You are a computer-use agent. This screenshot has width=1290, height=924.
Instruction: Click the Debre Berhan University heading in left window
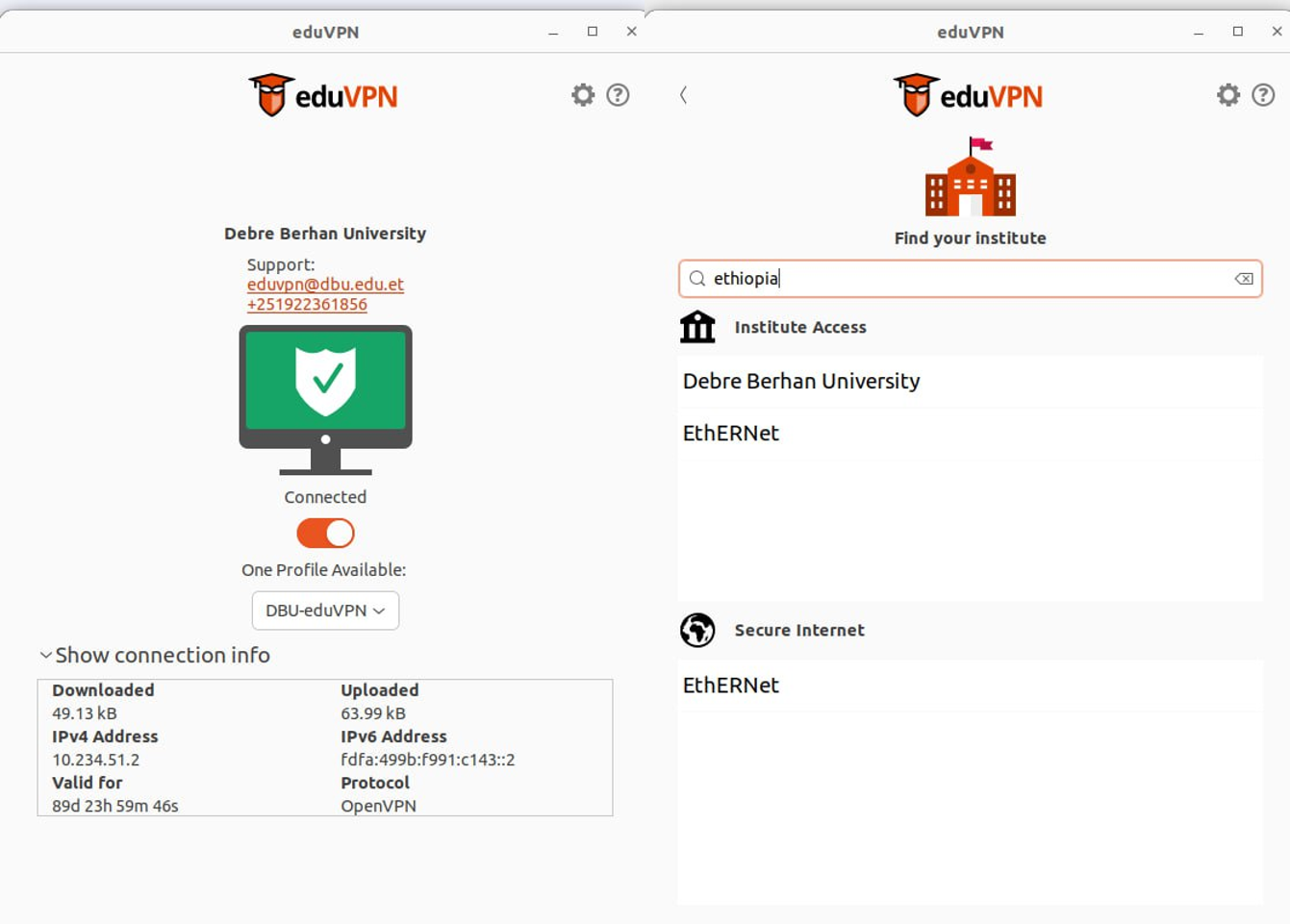coord(325,234)
